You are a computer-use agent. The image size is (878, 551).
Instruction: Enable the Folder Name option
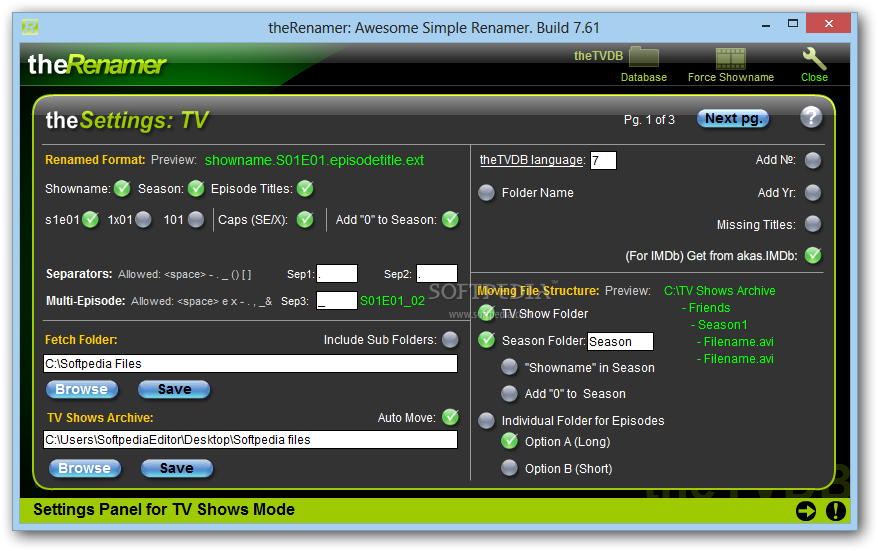(487, 193)
